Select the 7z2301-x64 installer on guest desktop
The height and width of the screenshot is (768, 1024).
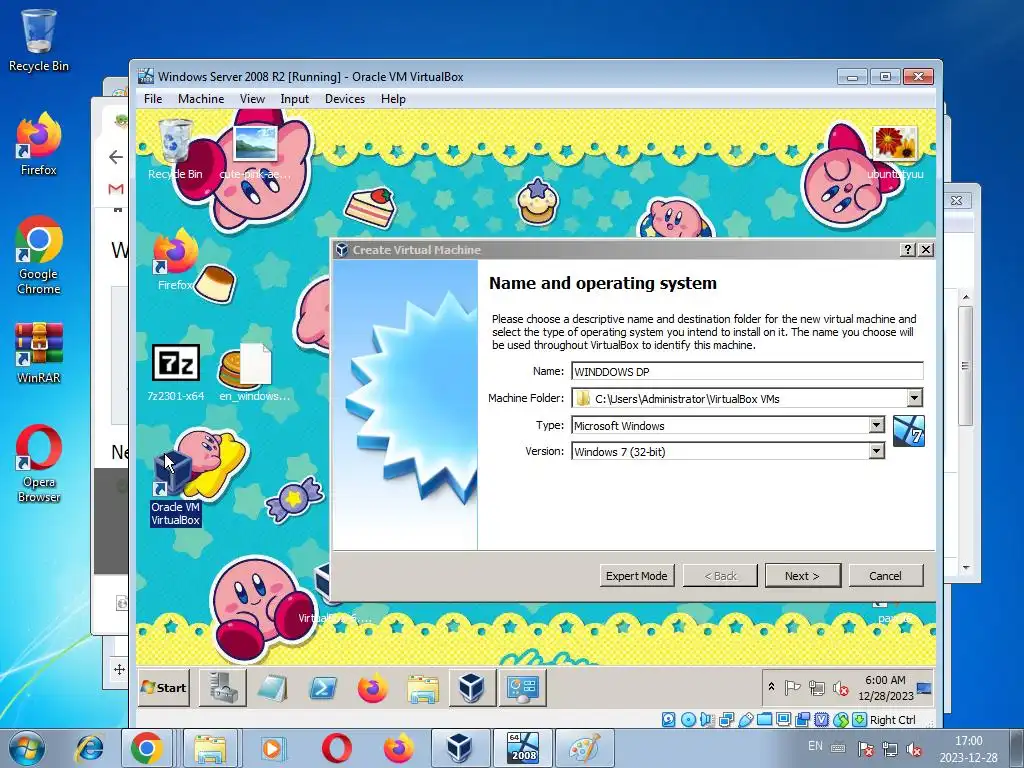click(175, 373)
